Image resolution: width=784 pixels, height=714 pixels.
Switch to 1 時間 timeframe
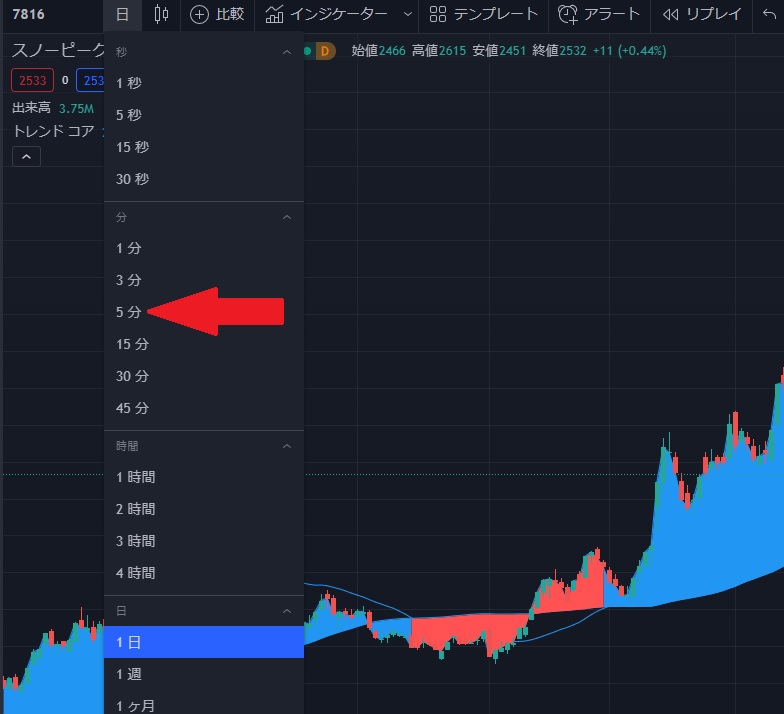204,477
